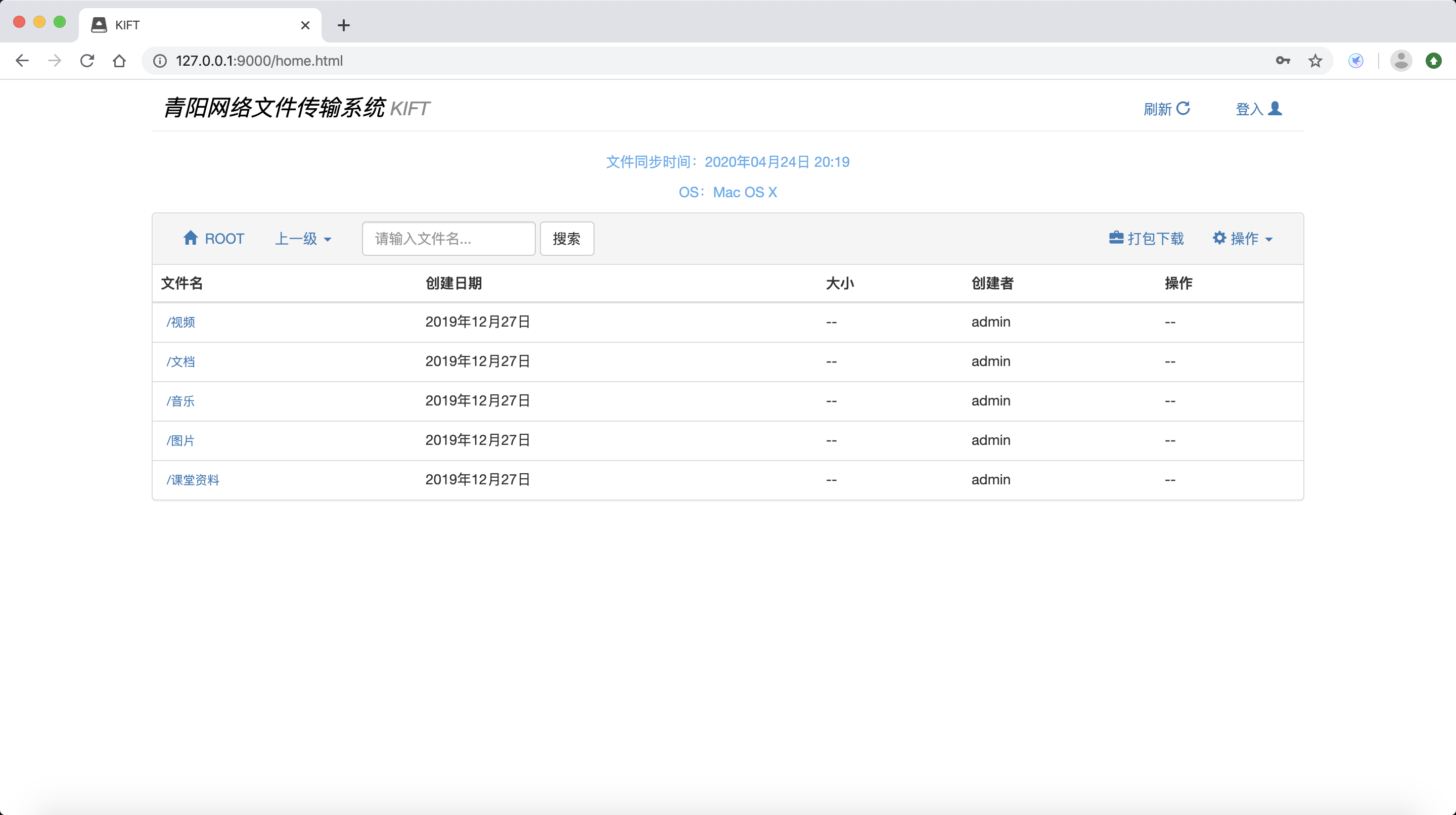Sort by 大小 column header
This screenshot has height=815, width=1456.
(840, 283)
